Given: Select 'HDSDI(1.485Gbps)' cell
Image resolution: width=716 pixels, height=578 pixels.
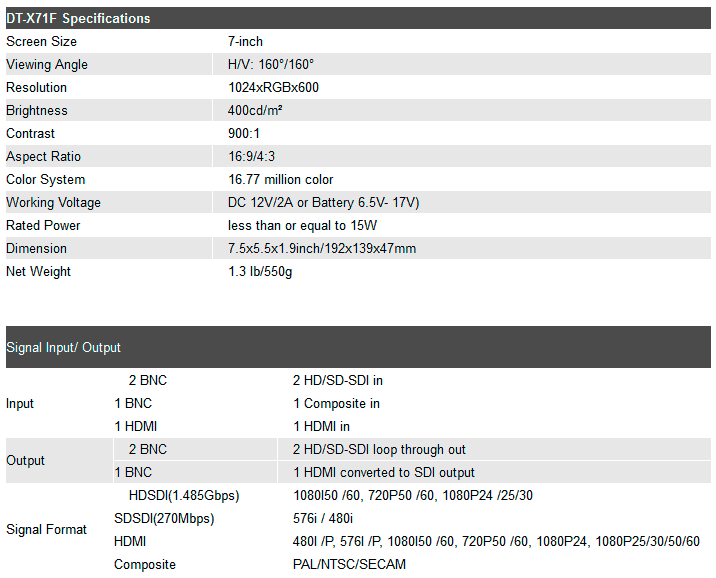Looking at the screenshot, I should pyautogui.click(x=184, y=496).
